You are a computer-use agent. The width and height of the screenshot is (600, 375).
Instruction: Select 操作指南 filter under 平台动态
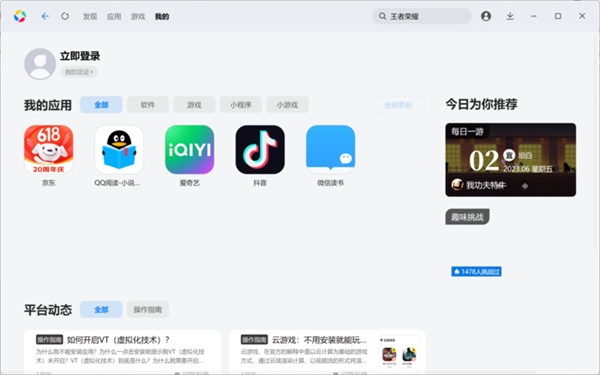(x=148, y=309)
